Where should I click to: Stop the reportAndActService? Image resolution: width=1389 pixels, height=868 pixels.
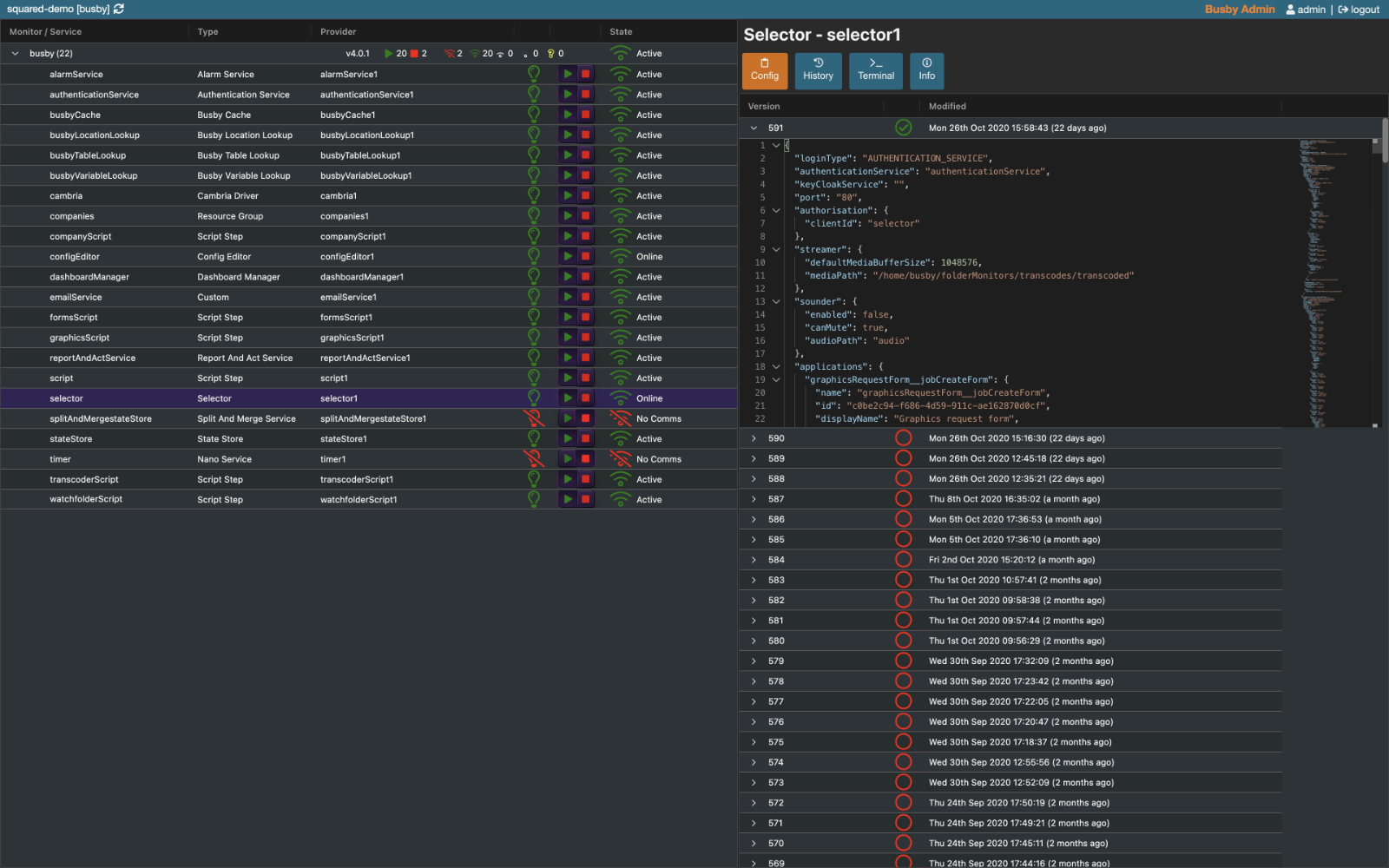tap(586, 358)
